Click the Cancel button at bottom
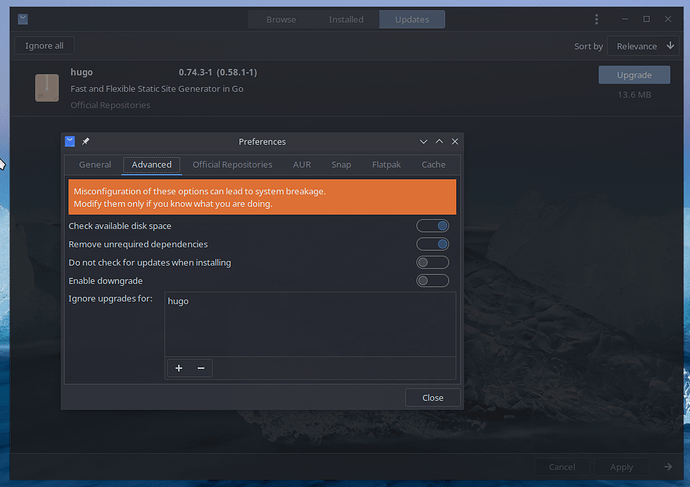Viewport: 690px width, 487px height. pyautogui.click(x=562, y=467)
